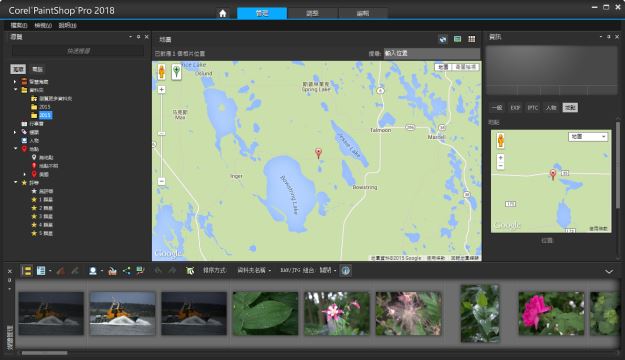The width and height of the screenshot is (625, 360).
Task: Click the blue info icon in organizer toolbar
Action: [x=346, y=271]
